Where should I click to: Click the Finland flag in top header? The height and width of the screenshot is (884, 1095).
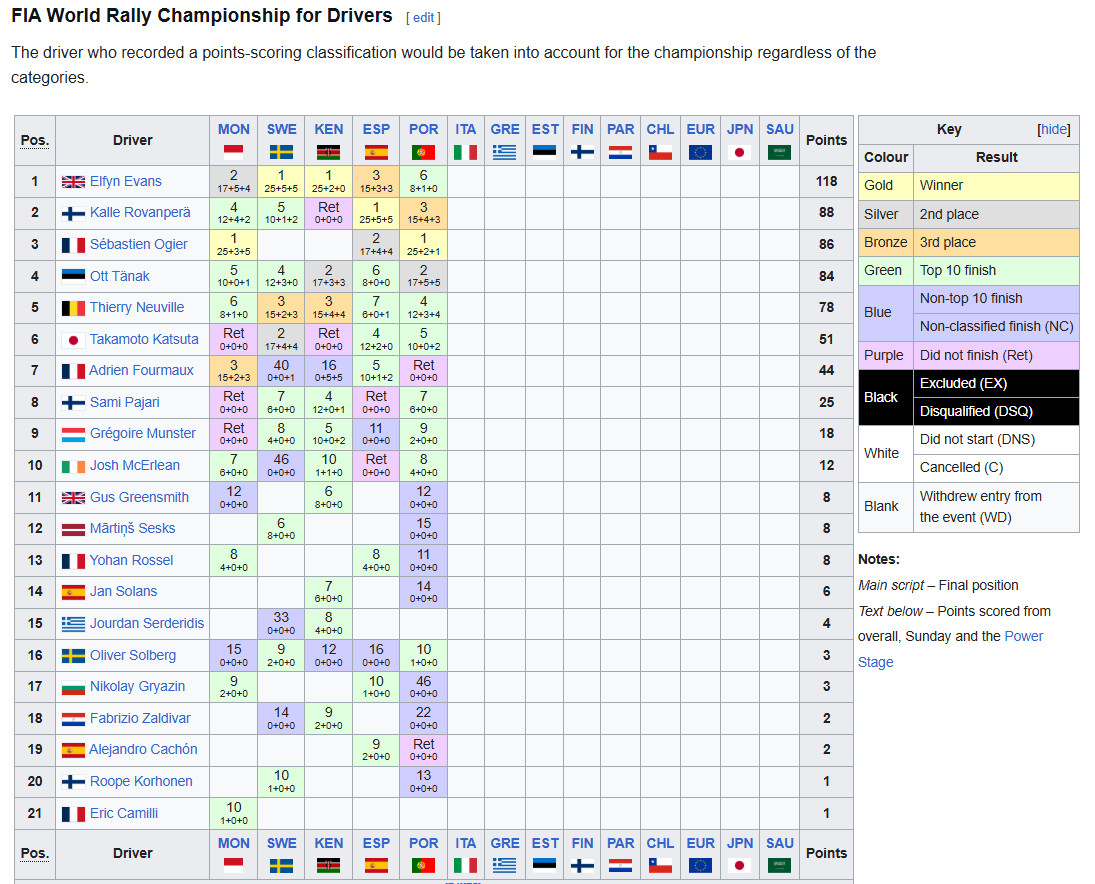click(x=582, y=152)
